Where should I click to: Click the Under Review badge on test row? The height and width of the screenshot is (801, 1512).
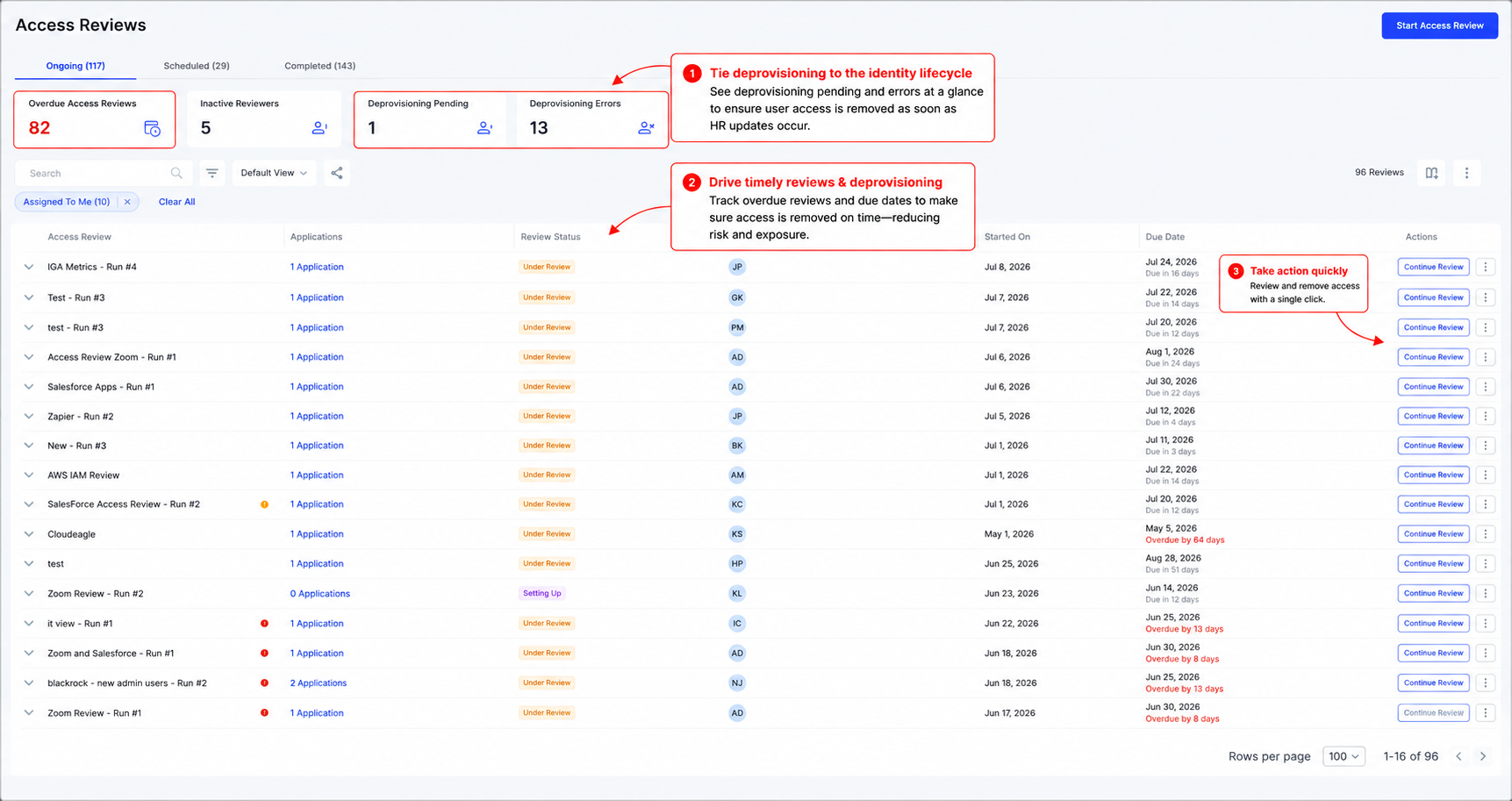547,564
